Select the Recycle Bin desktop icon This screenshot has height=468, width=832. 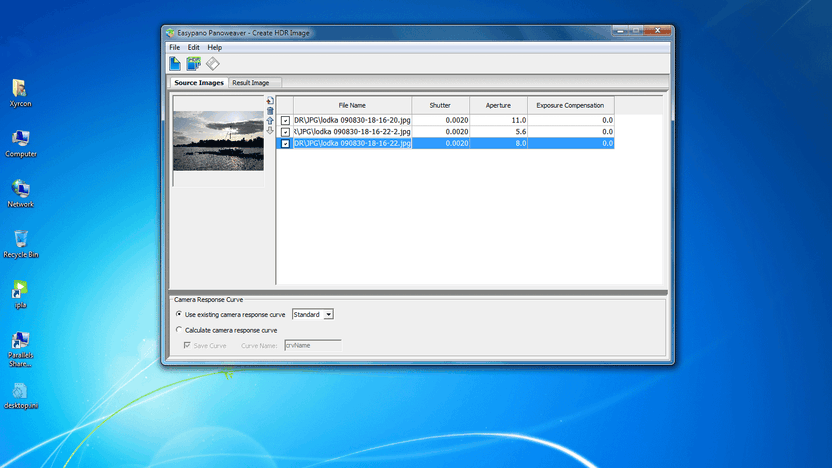(x=21, y=244)
